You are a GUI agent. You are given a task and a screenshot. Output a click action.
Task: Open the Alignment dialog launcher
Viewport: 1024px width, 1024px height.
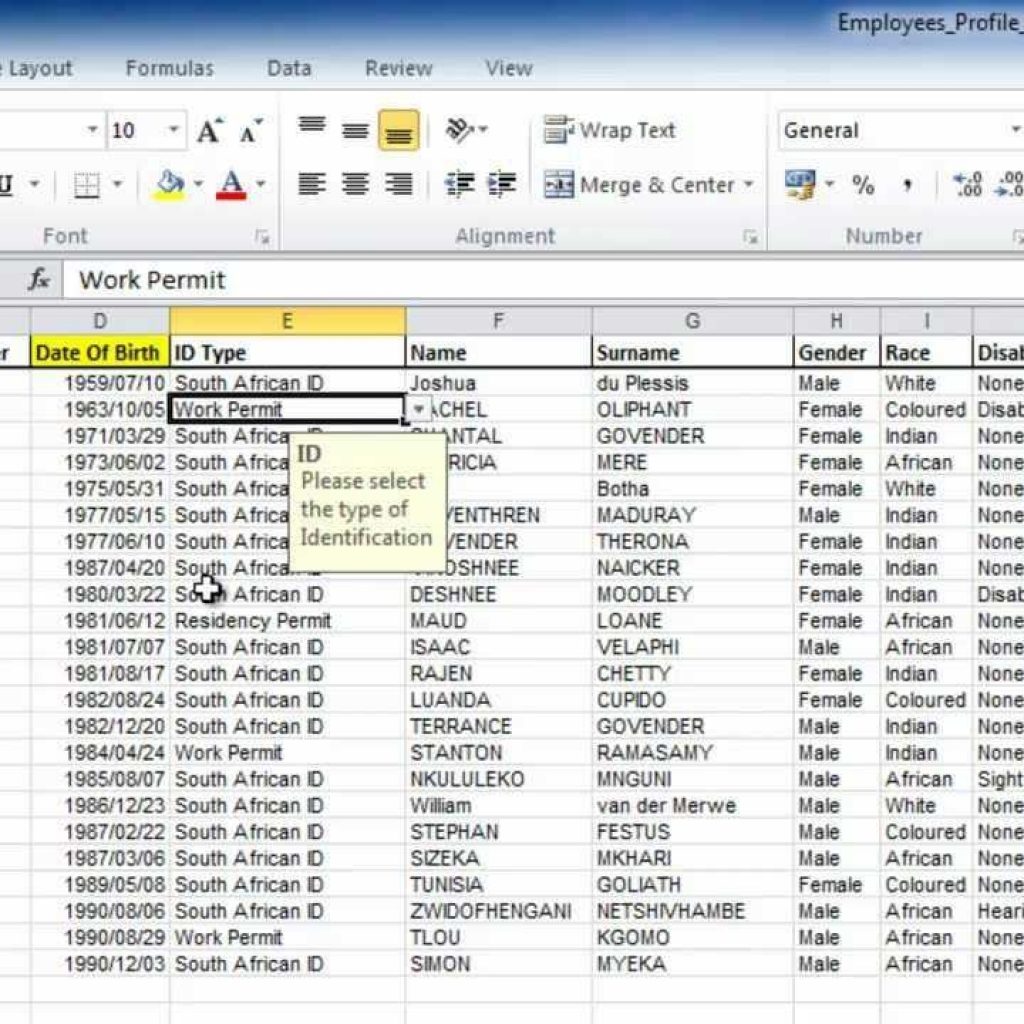click(750, 237)
